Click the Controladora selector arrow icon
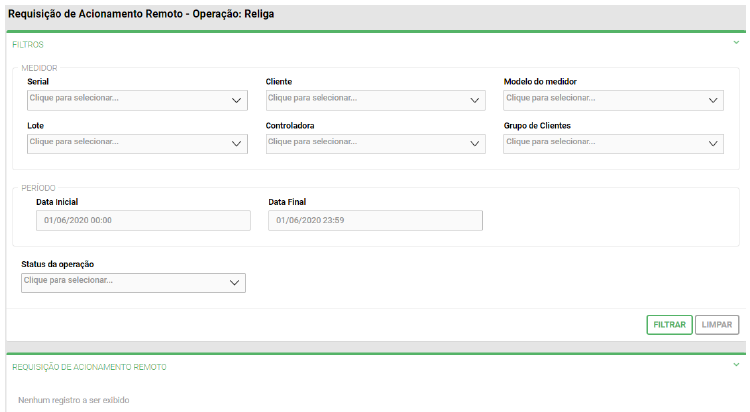This screenshot has height=412, width=750. tap(475, 144)
